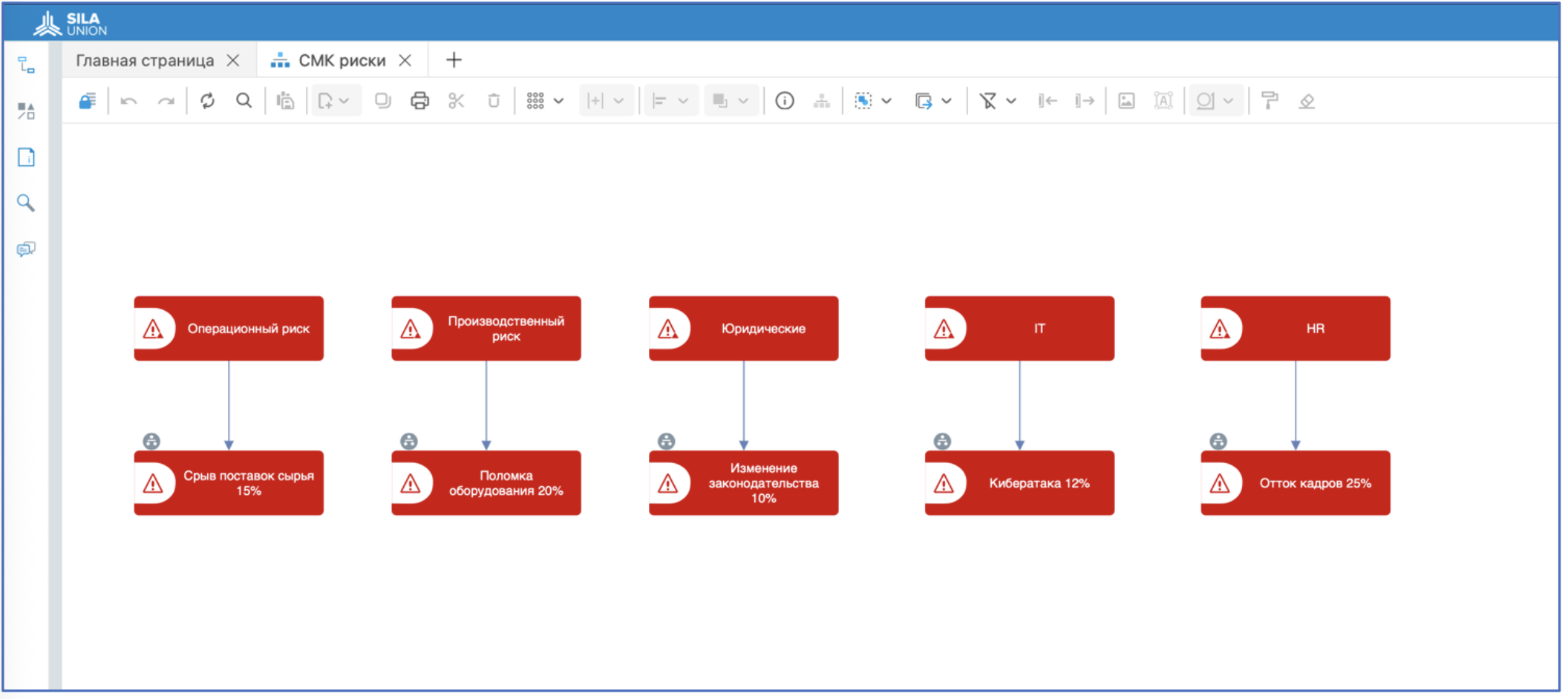Open the comments panel in left sidebar
The width and height of the screenshot is (1568, 699).
point(26,249)
